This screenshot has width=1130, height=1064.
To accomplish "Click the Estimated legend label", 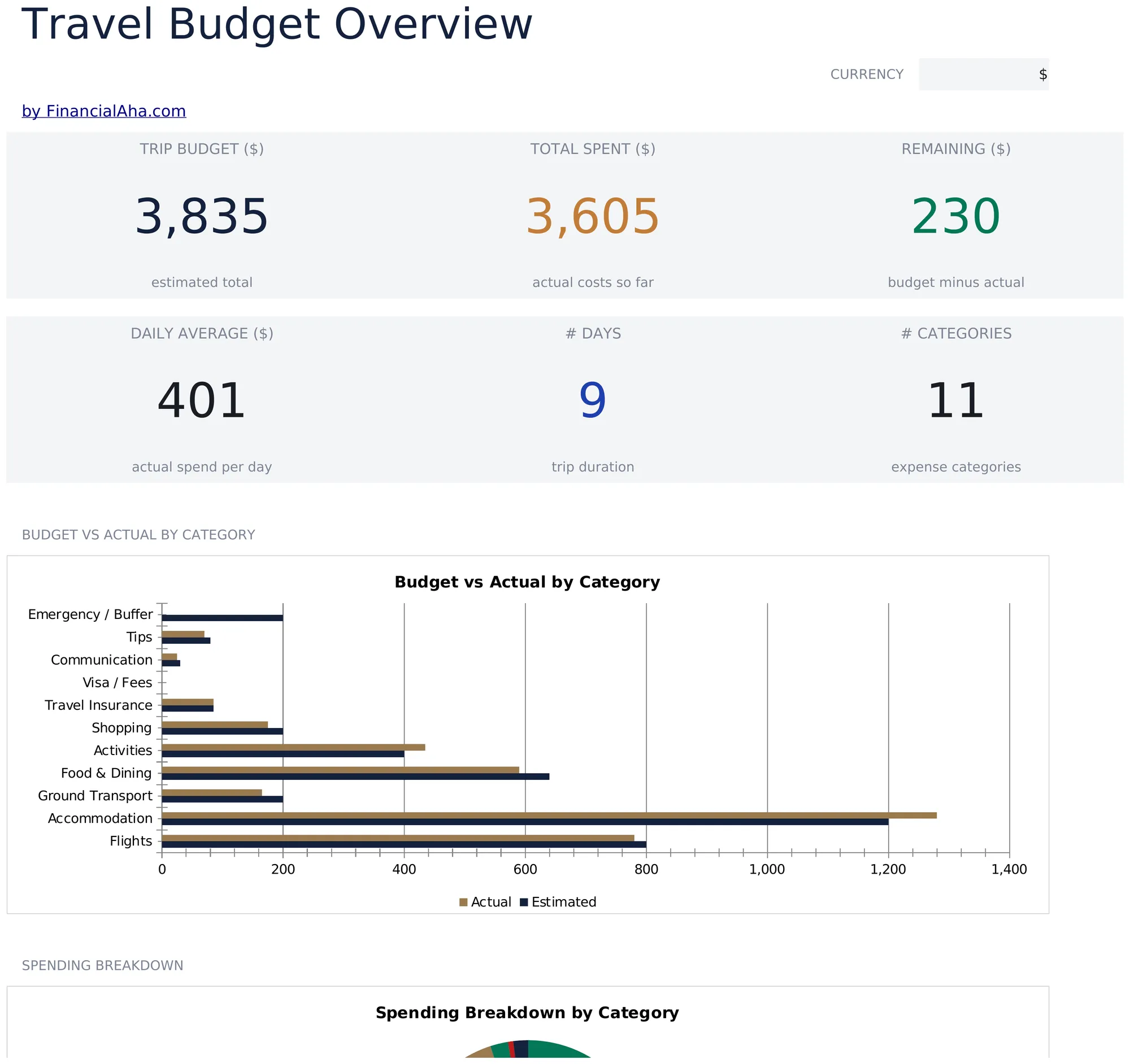I will 564,902.
